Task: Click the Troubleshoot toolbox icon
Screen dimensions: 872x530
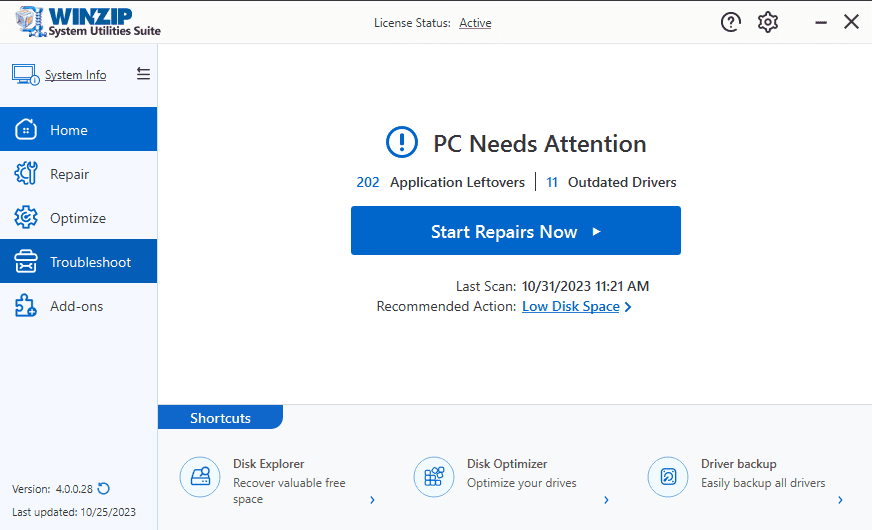Action: pyautogui.click(x=26, y=261)
